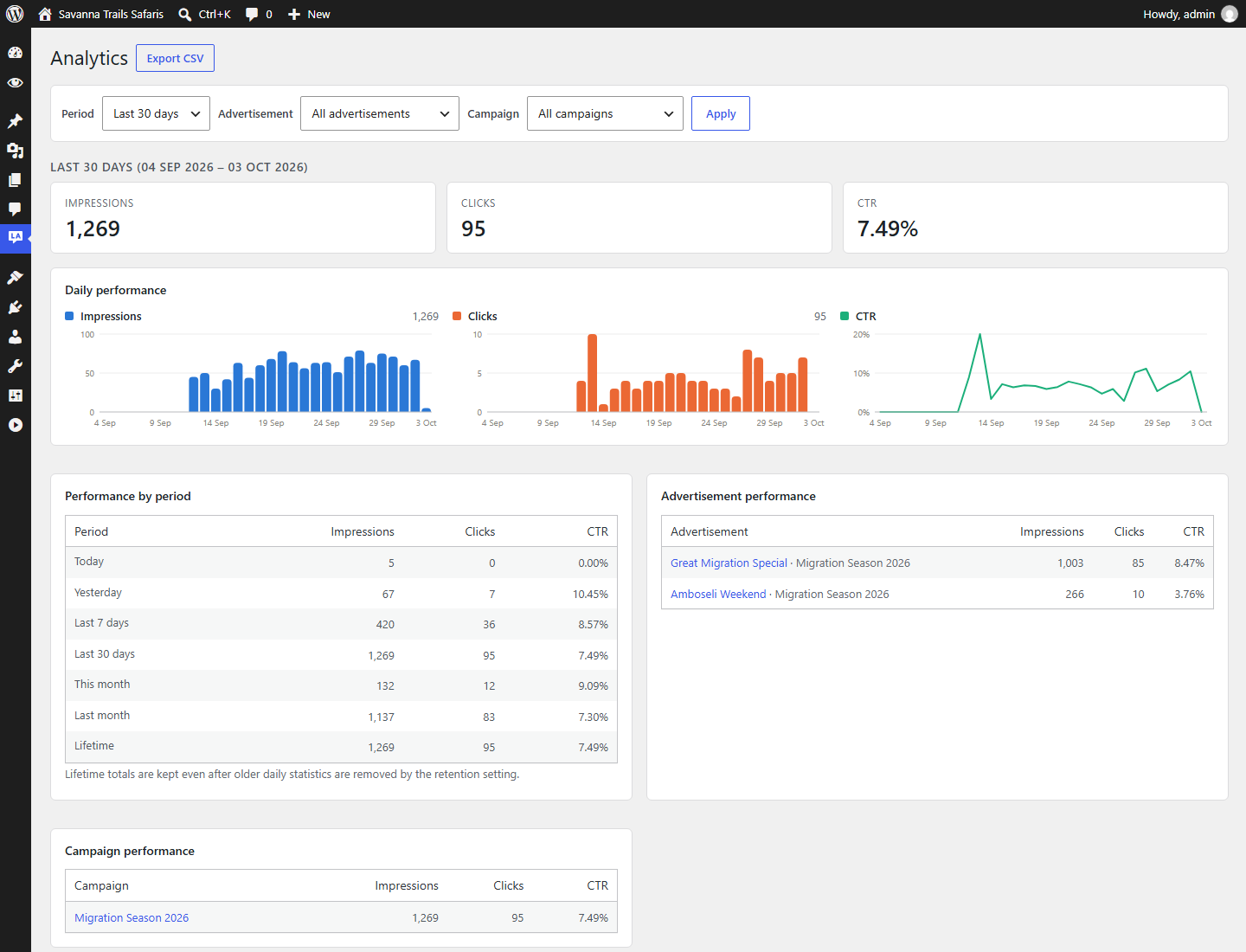The width and height of the screenshot is (1246, 952).
Task: Click the highlighted LA advertisements sidebar icon
Action: (15, 237)
